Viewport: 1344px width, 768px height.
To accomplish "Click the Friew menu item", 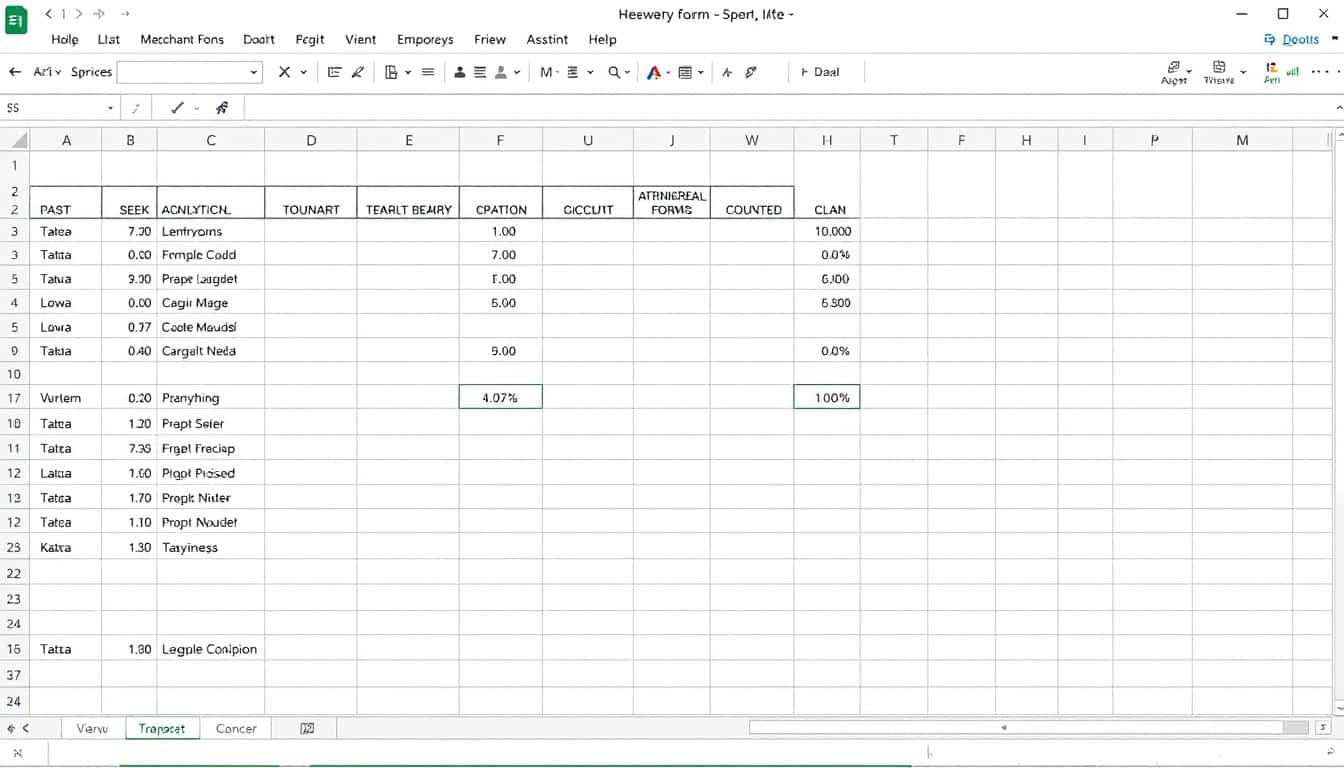I will pos(490,40).
